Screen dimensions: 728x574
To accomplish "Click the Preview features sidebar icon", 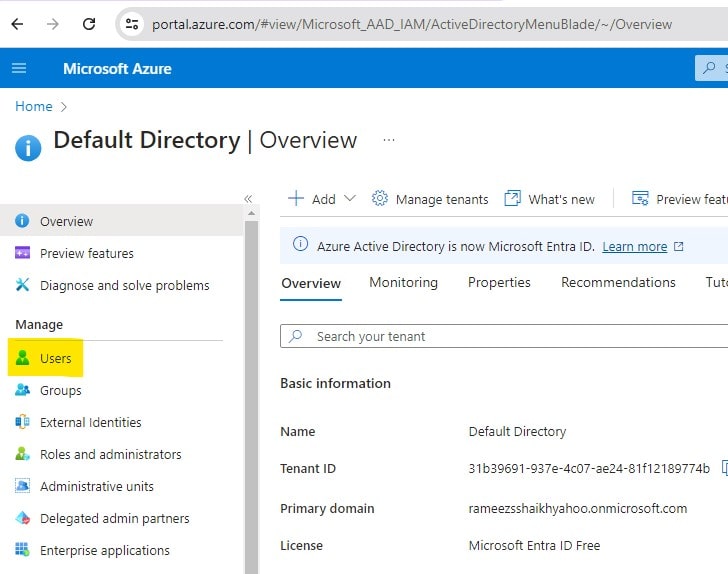I will (22, 253).
